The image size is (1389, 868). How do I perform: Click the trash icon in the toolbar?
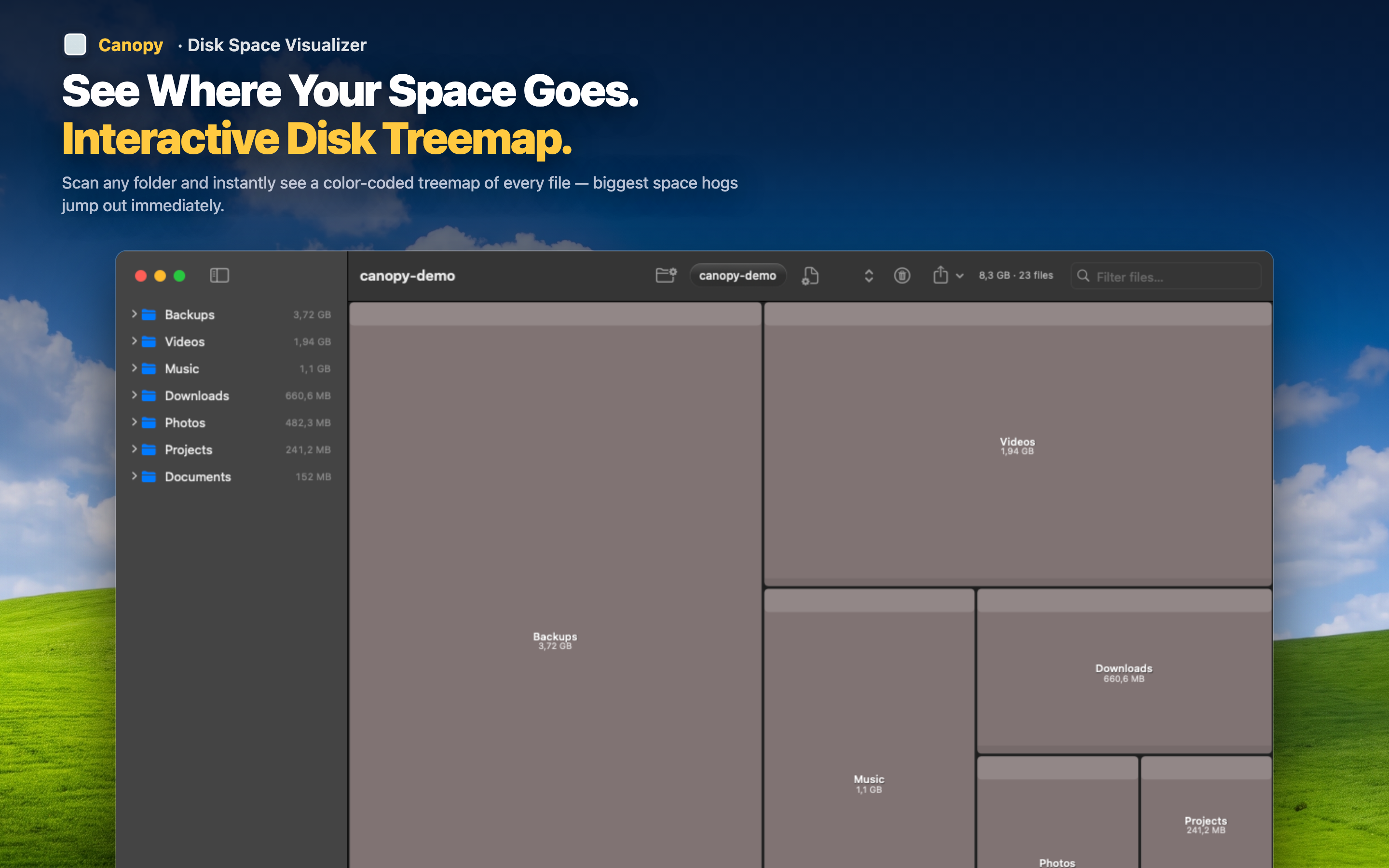click(x=902, y=275)
